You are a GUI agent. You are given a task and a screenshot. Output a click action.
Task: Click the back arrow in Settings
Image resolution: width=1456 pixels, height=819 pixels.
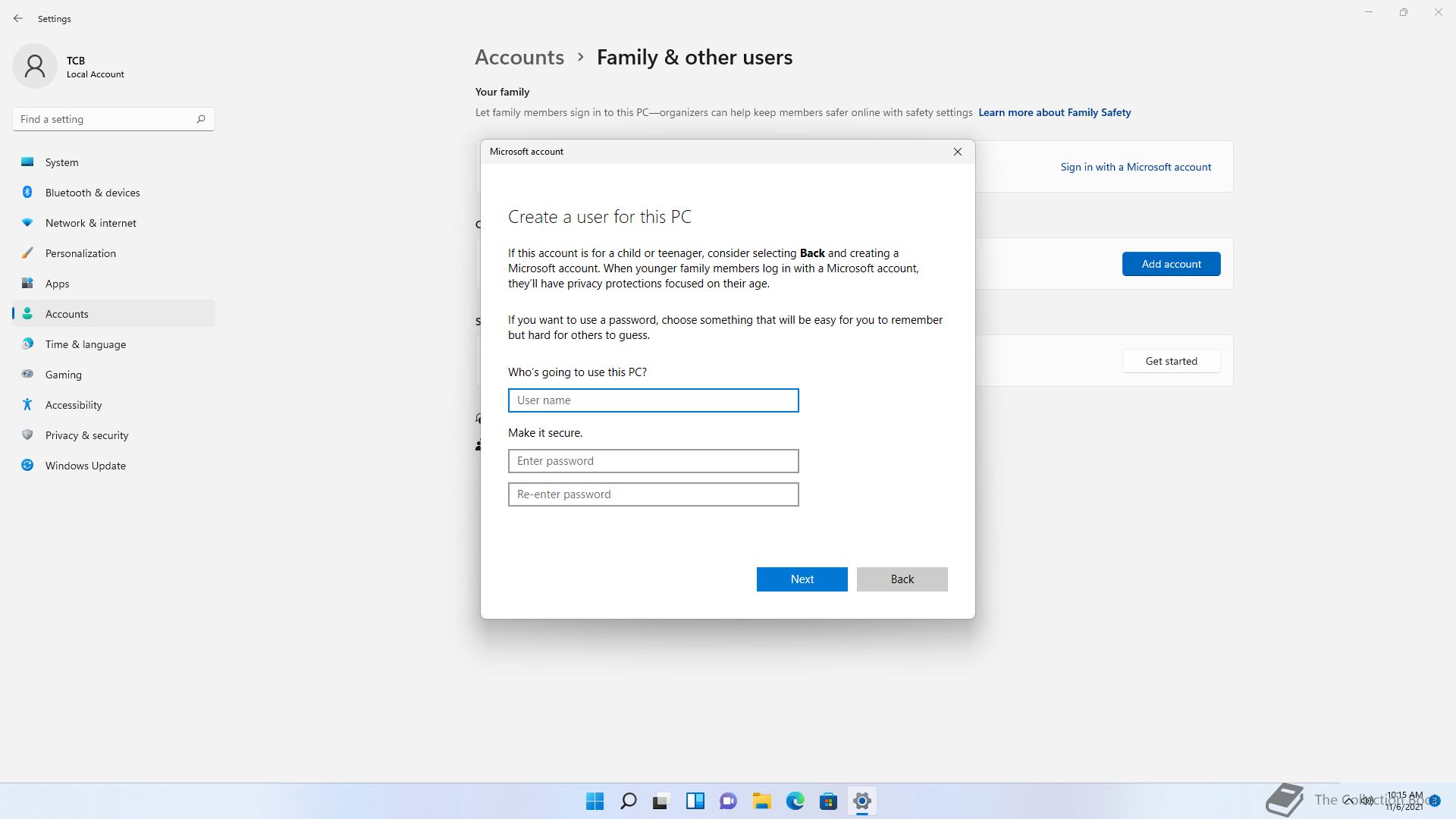click(x=18, y=18)
